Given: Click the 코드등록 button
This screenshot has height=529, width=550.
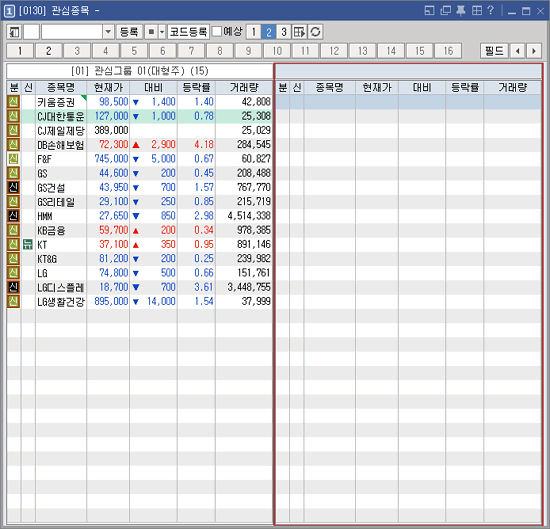Looking at the screenshot, I should [188, 32].
